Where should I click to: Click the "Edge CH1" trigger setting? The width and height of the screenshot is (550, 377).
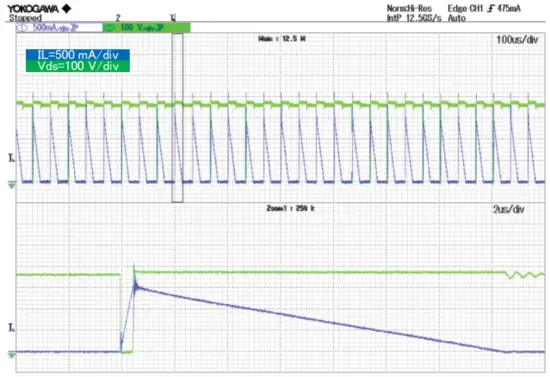tap(465, 8)
